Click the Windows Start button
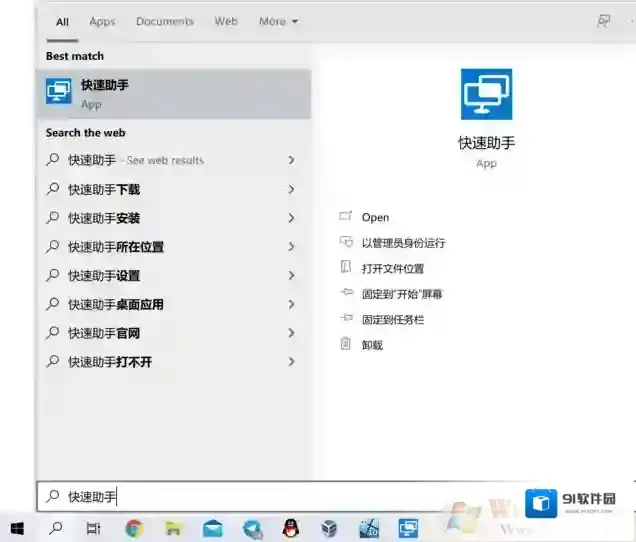The width and height of the screenshot is (636, 542). pyautogui.click(x=17, y=528)
